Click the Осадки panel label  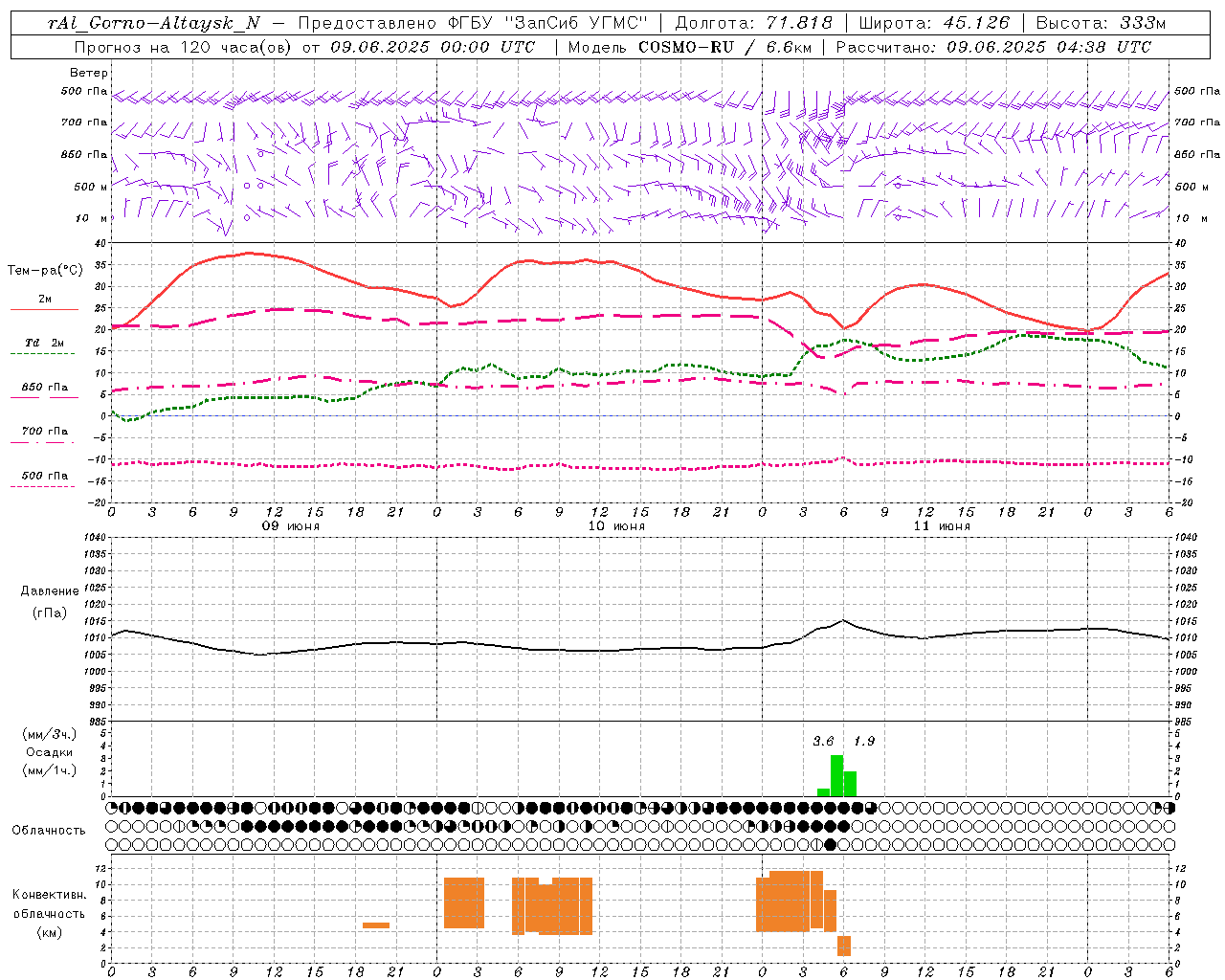pos(50,752)
